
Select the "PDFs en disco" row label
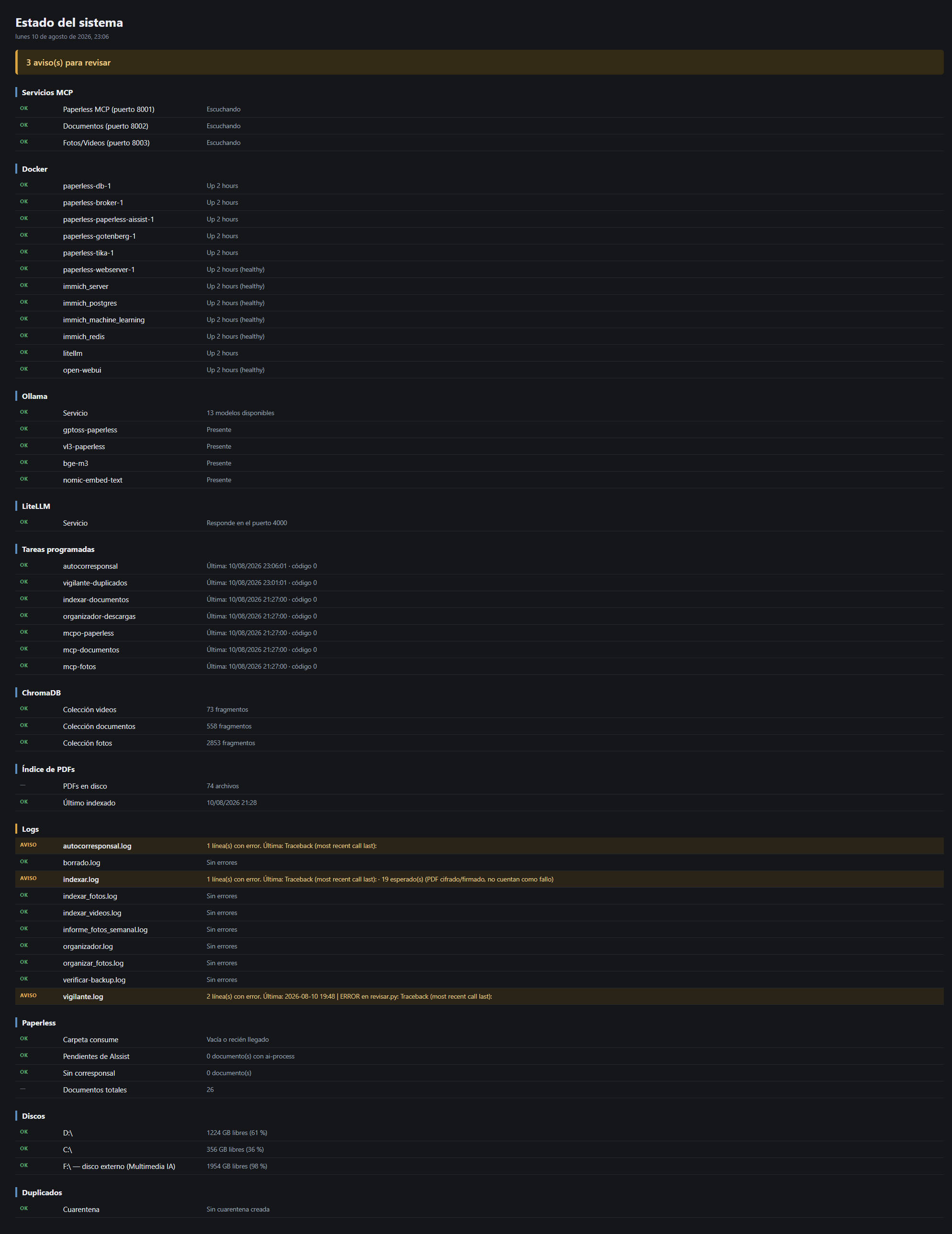coord(85,786)
